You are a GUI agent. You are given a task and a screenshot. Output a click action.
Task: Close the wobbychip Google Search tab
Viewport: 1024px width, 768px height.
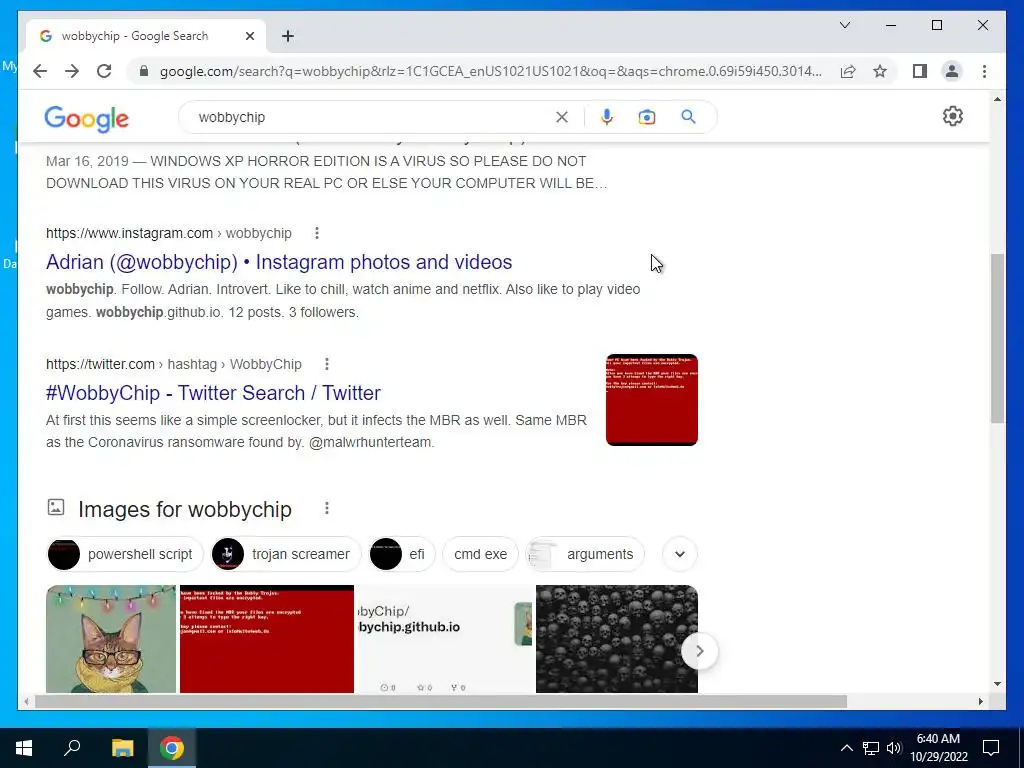(x=249, y=36)
